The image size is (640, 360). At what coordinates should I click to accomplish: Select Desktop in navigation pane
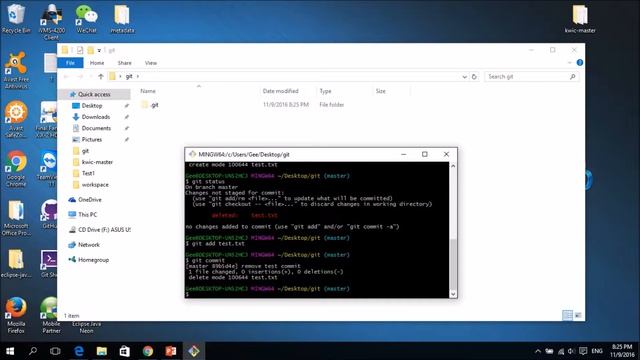[x=92, y=106]
